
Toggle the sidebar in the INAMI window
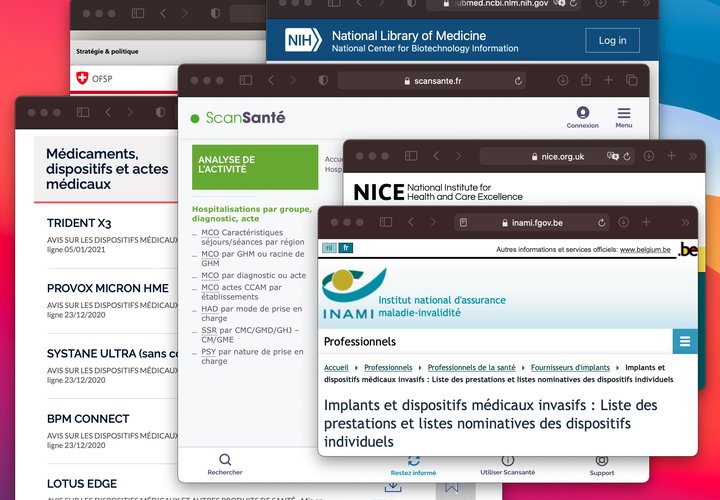[385, 222]
